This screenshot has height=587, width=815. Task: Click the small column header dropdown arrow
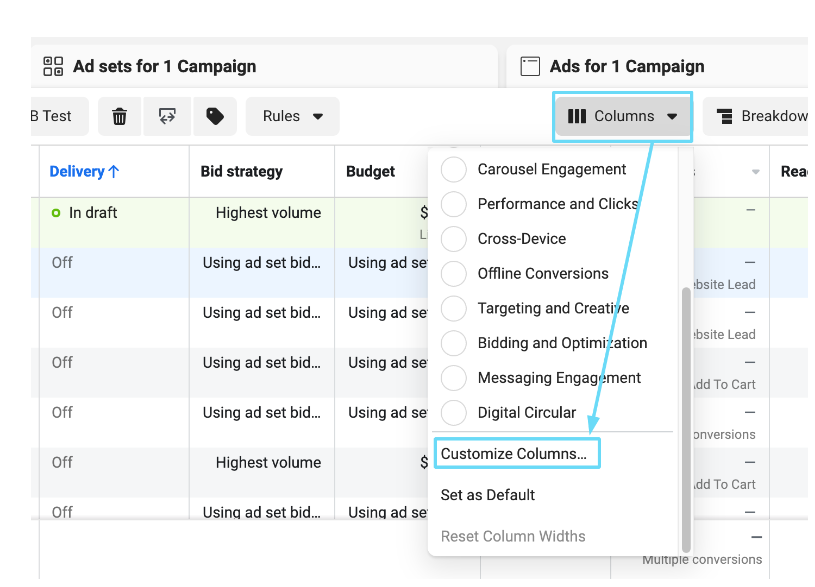point(756,172)
